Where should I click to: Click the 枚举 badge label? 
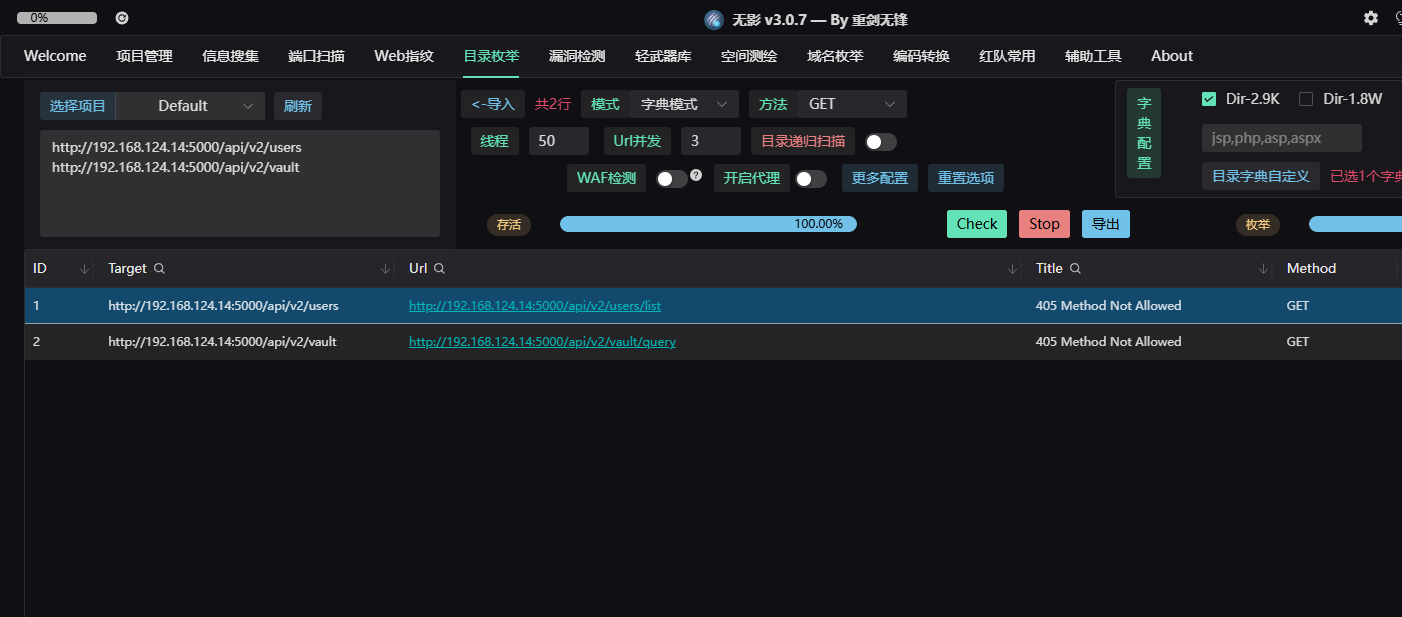coord(1258,225)
